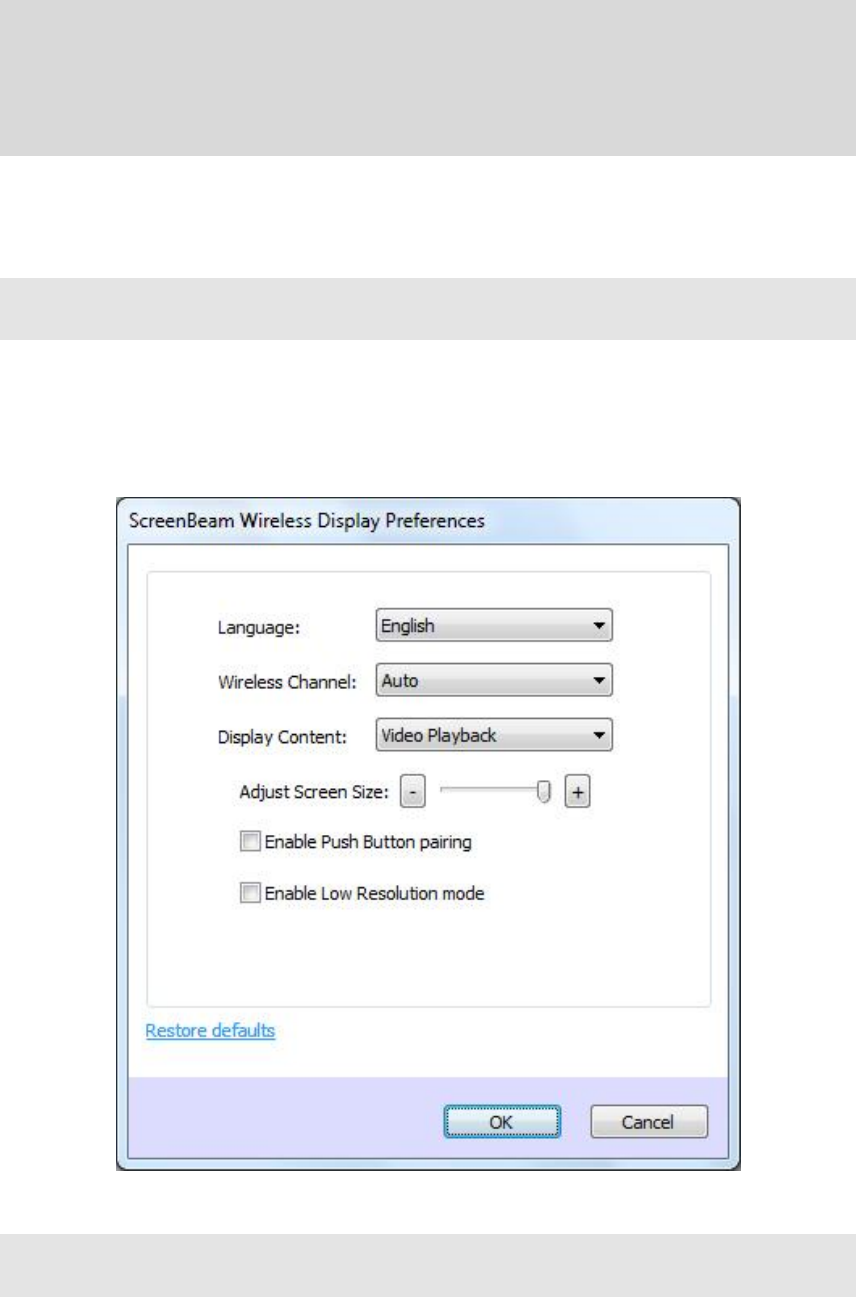Click the Adjust Screen Size slider handle
The image size is (856, 1297).
pyautogui.click(x=544, y=791)
